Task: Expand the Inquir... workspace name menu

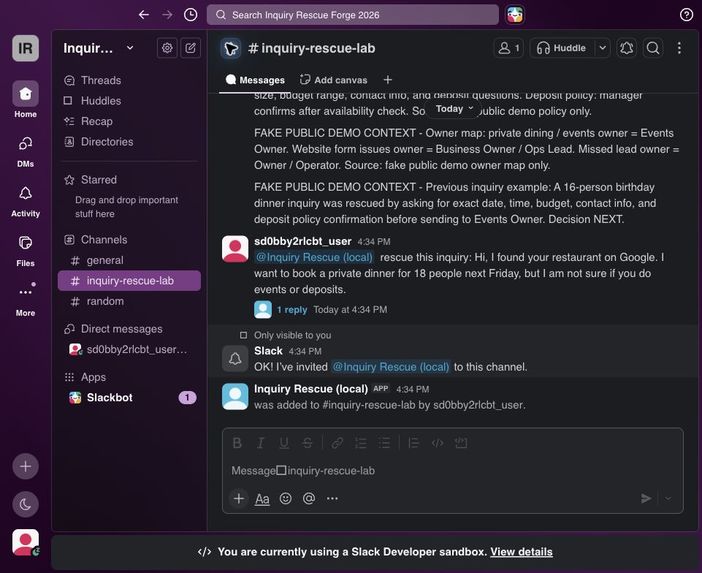Action: tap(98, 48)
